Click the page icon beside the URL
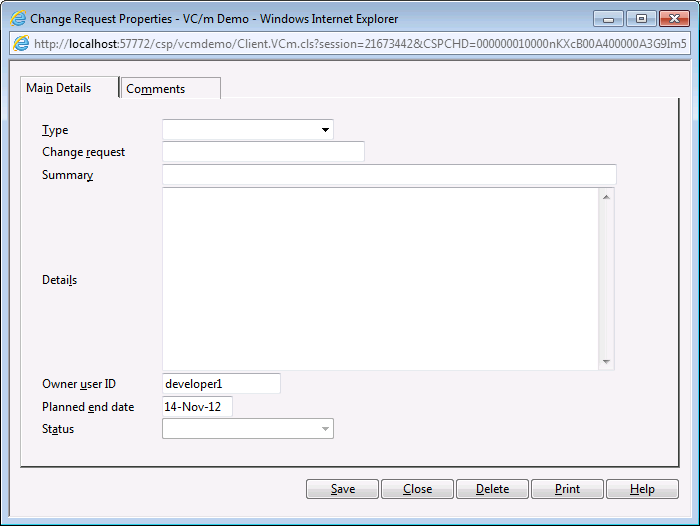 coord(20,44)
